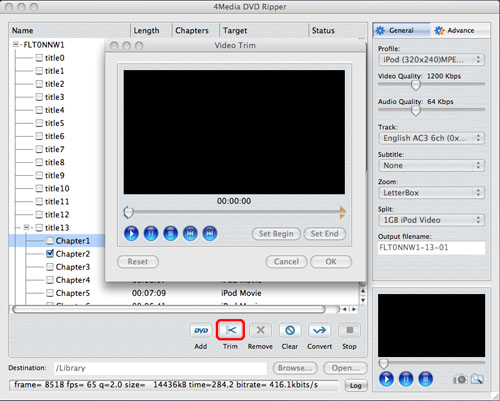
Task: Check the title13 checkbox
Action: pyautogui.click(x=39, y=228)
